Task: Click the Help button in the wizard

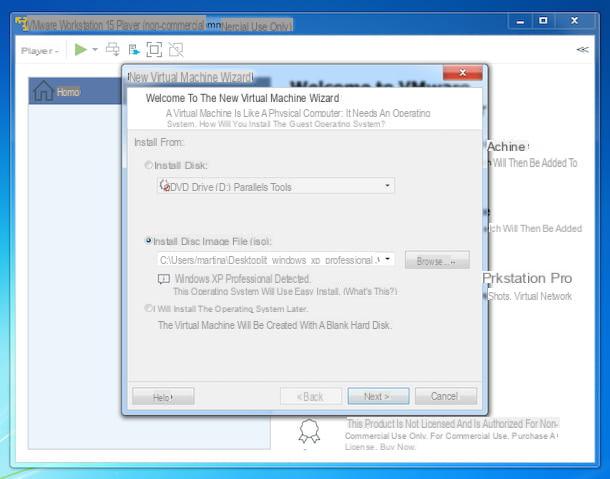Action: pyautogui.click(x=163, y=397)
